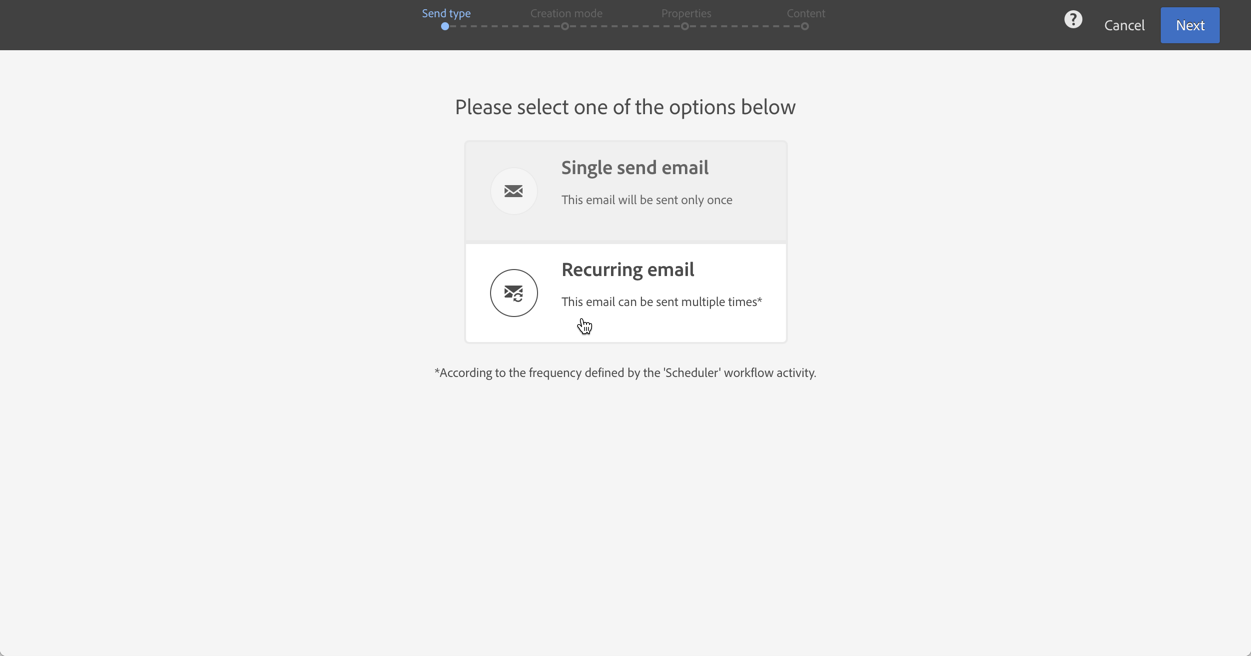Click the Scheduler workflow footnote text
The width and height of the screenshot is (1251, 656).
(625, 373)
